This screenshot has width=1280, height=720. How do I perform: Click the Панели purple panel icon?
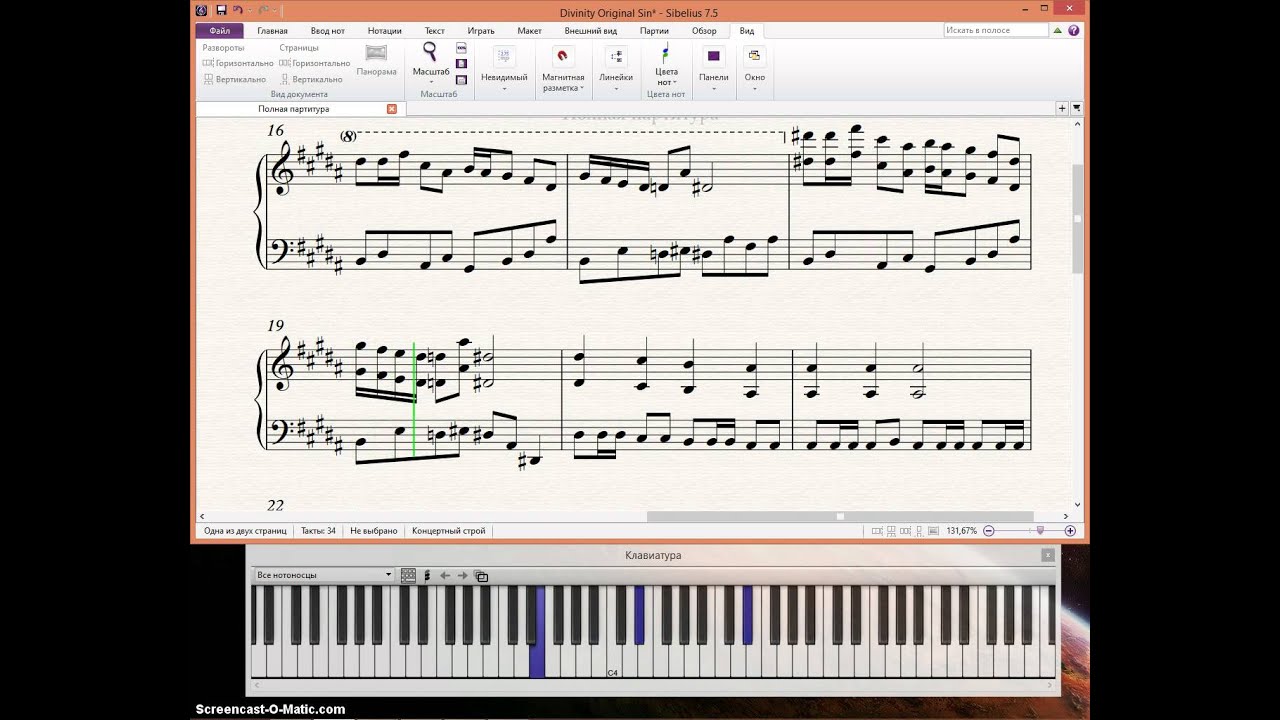713,56
